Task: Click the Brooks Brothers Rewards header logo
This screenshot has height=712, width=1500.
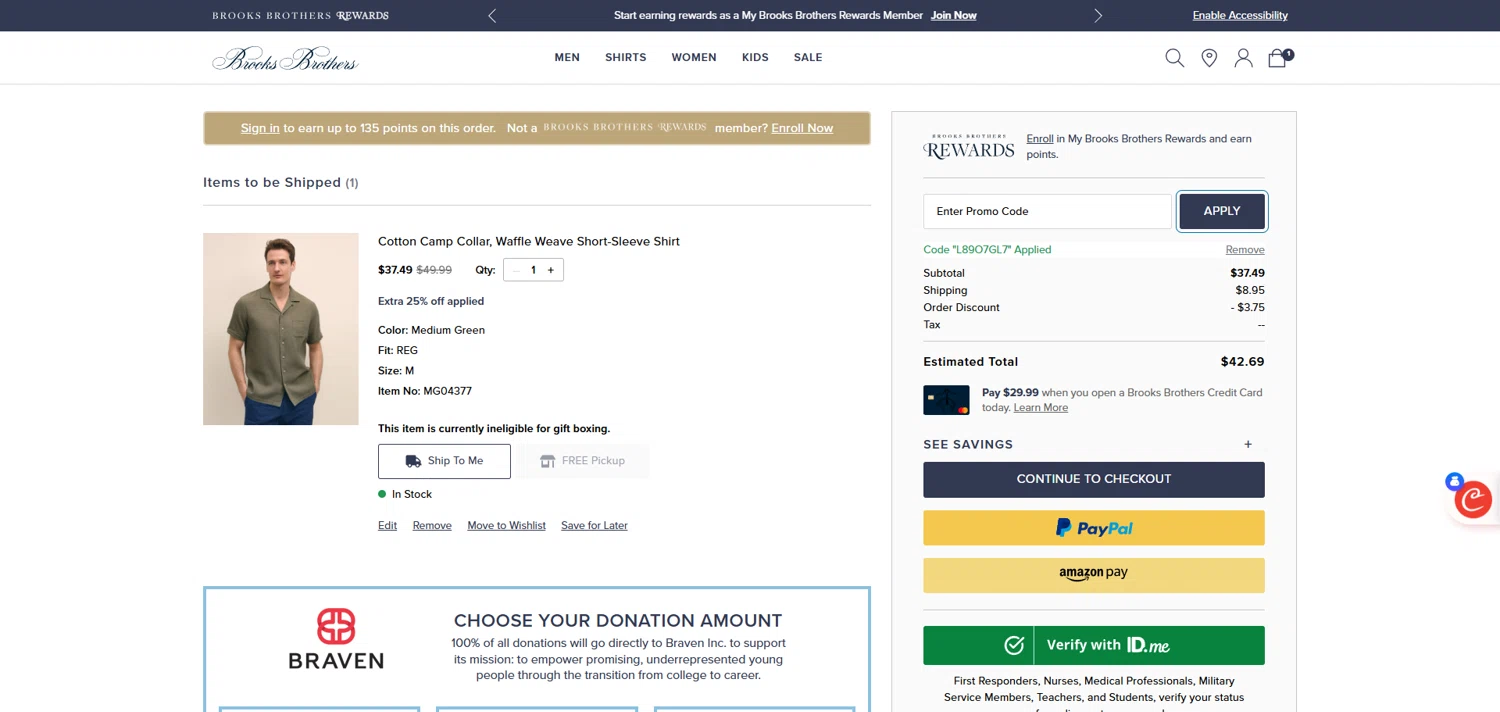Action: tap(300, 16)
